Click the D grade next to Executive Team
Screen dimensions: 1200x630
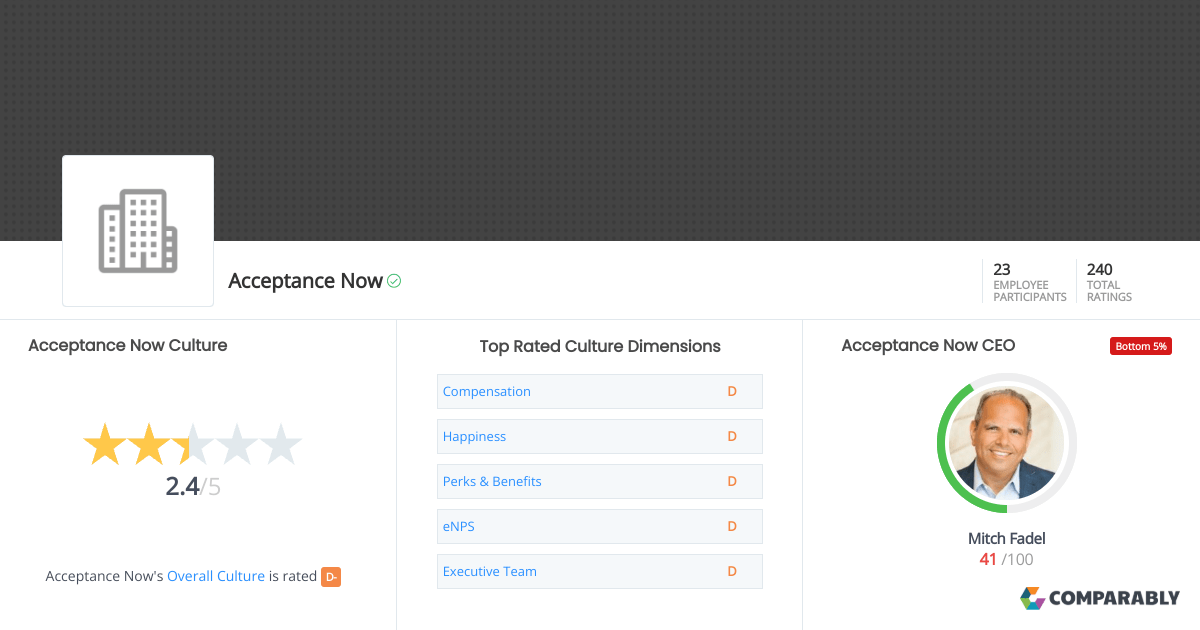(732, 571)
